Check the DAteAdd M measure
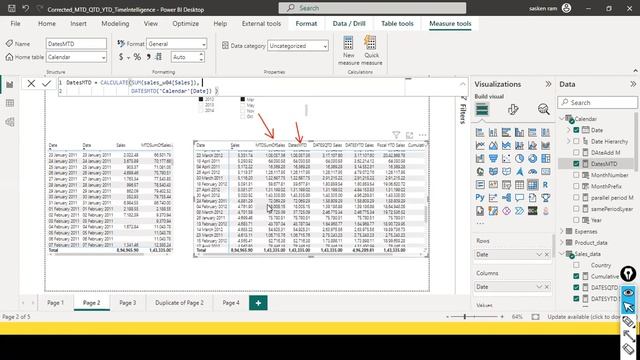Screen dimensions: 640x360 pyautogui.click(x=576, y=152)
